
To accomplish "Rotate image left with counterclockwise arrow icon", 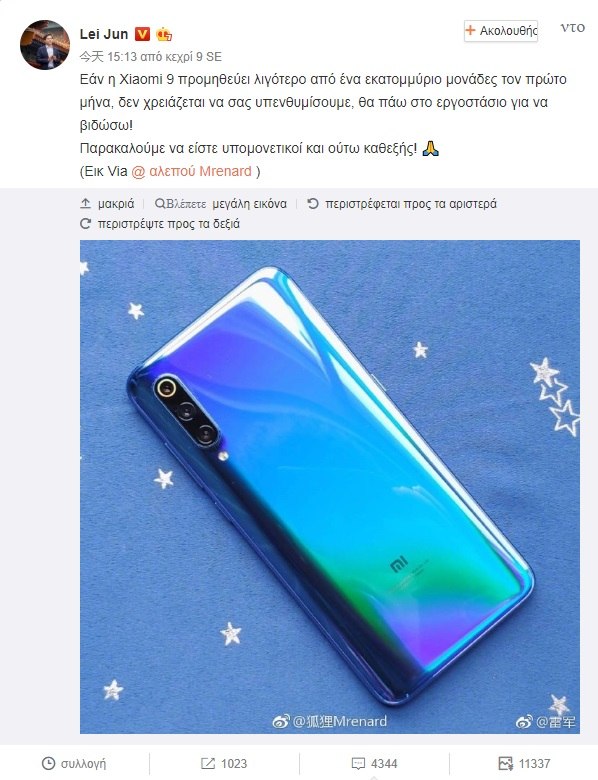I will coord(312,203).
